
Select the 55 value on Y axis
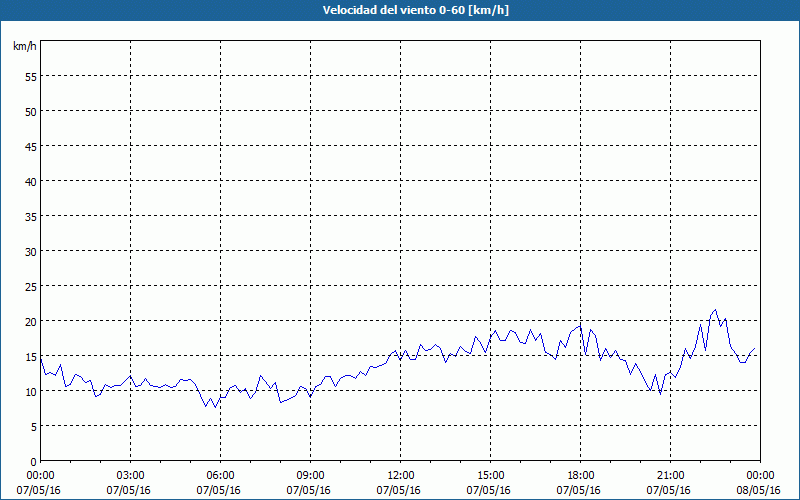click(x=31, y=77)
